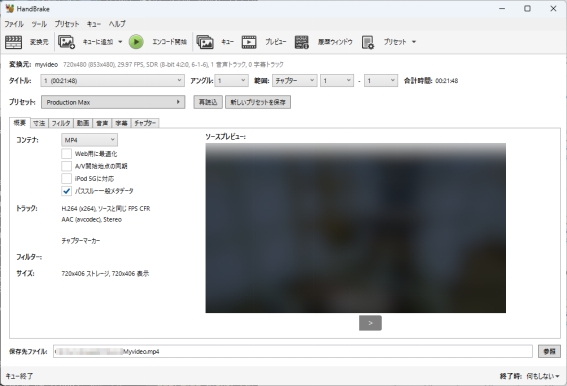This screenshot has height=386, width=567.
Task: Start encoding via エンコード開始 label
Action: 169,42
